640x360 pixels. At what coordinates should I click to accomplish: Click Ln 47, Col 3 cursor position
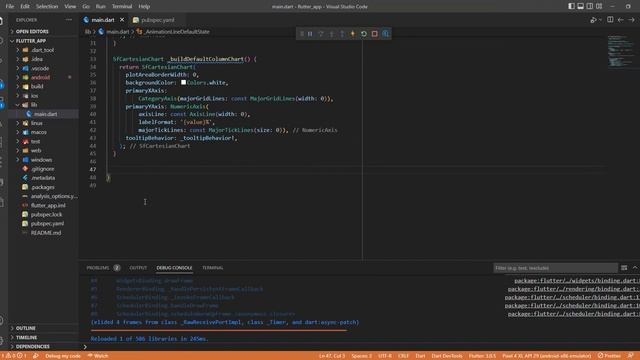[332, 356]
